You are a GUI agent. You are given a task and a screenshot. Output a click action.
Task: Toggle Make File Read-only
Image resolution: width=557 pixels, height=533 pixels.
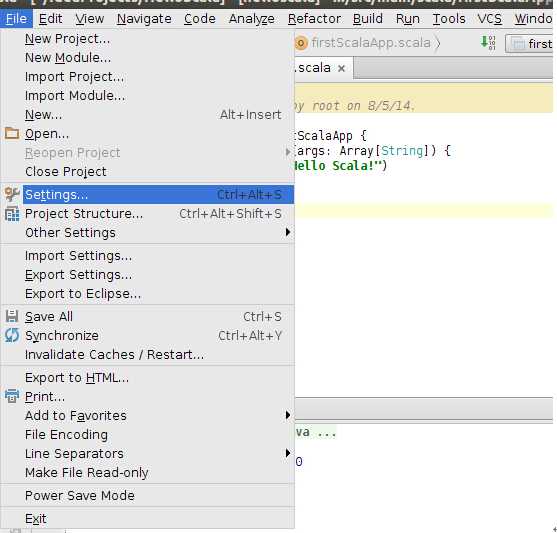tap(147, 473)
